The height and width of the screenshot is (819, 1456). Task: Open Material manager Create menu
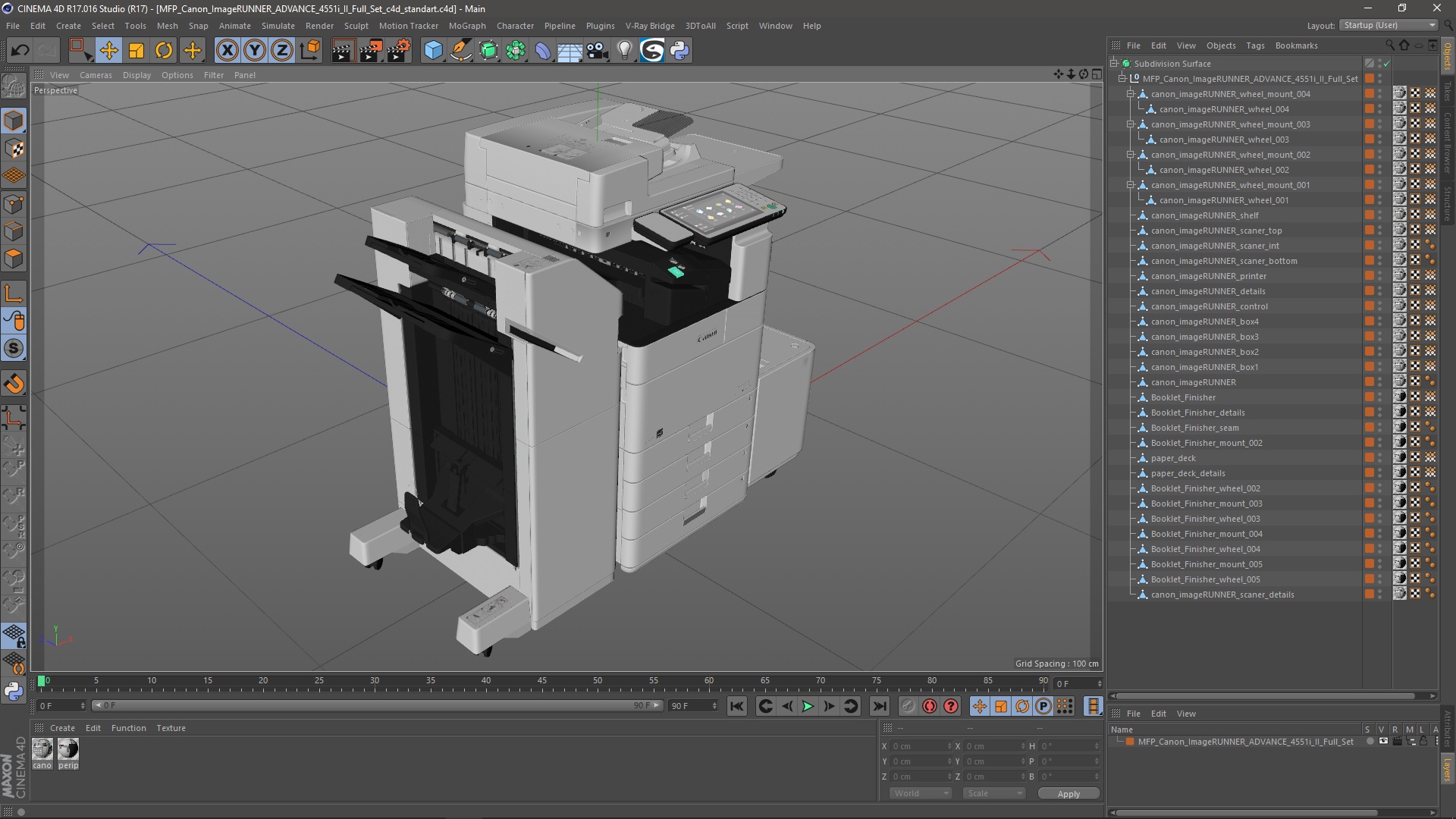[x=62, y=728]
